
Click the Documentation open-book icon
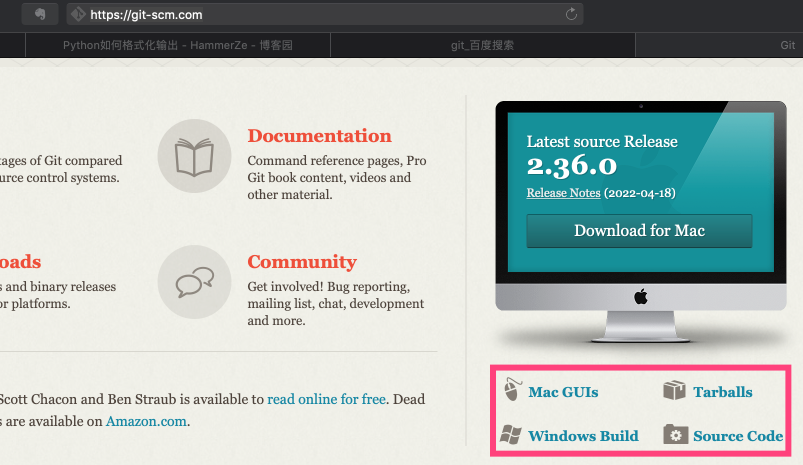(194, 156)
